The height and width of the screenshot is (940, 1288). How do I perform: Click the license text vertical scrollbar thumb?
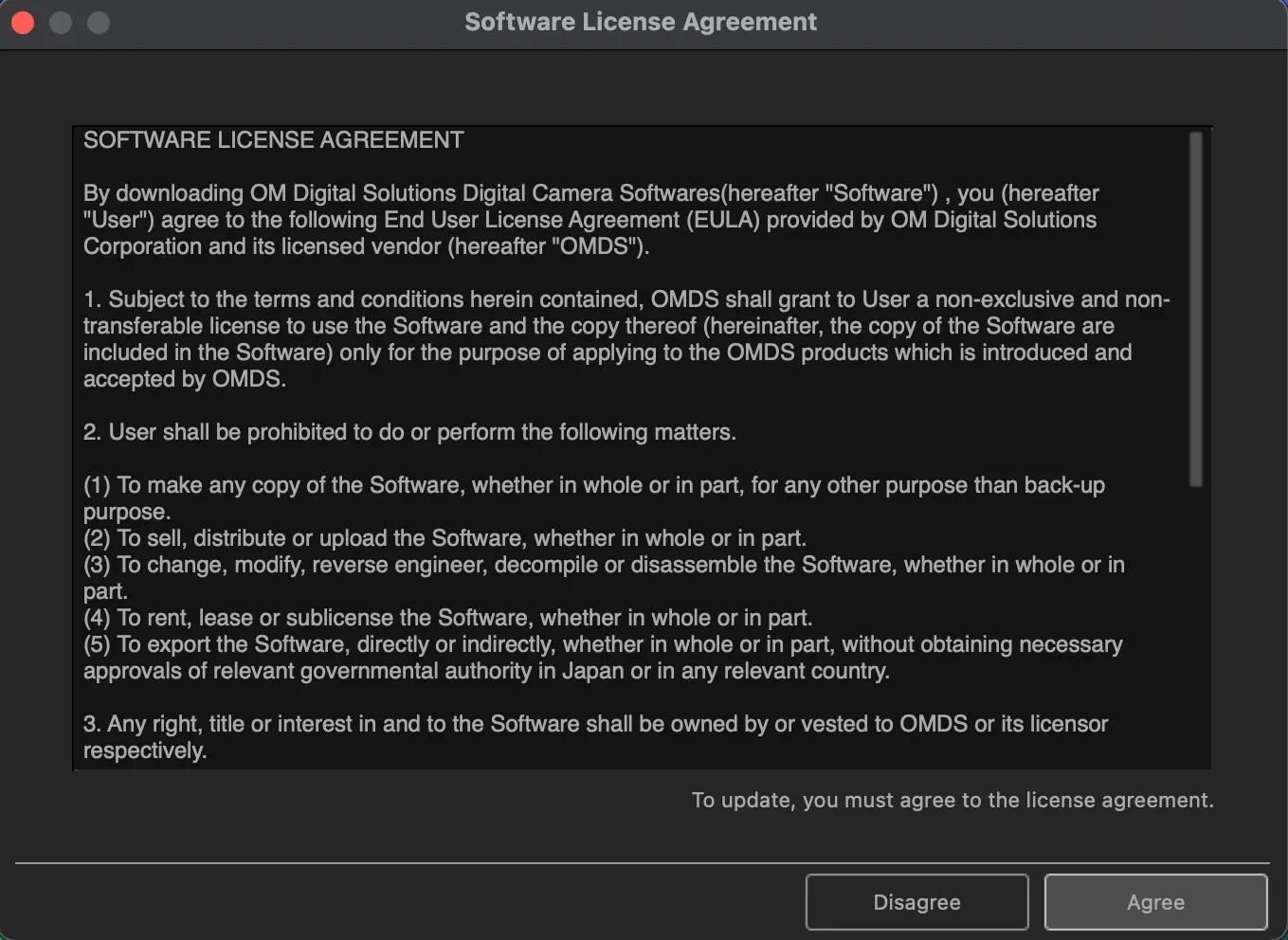[x=1195, y=310]
